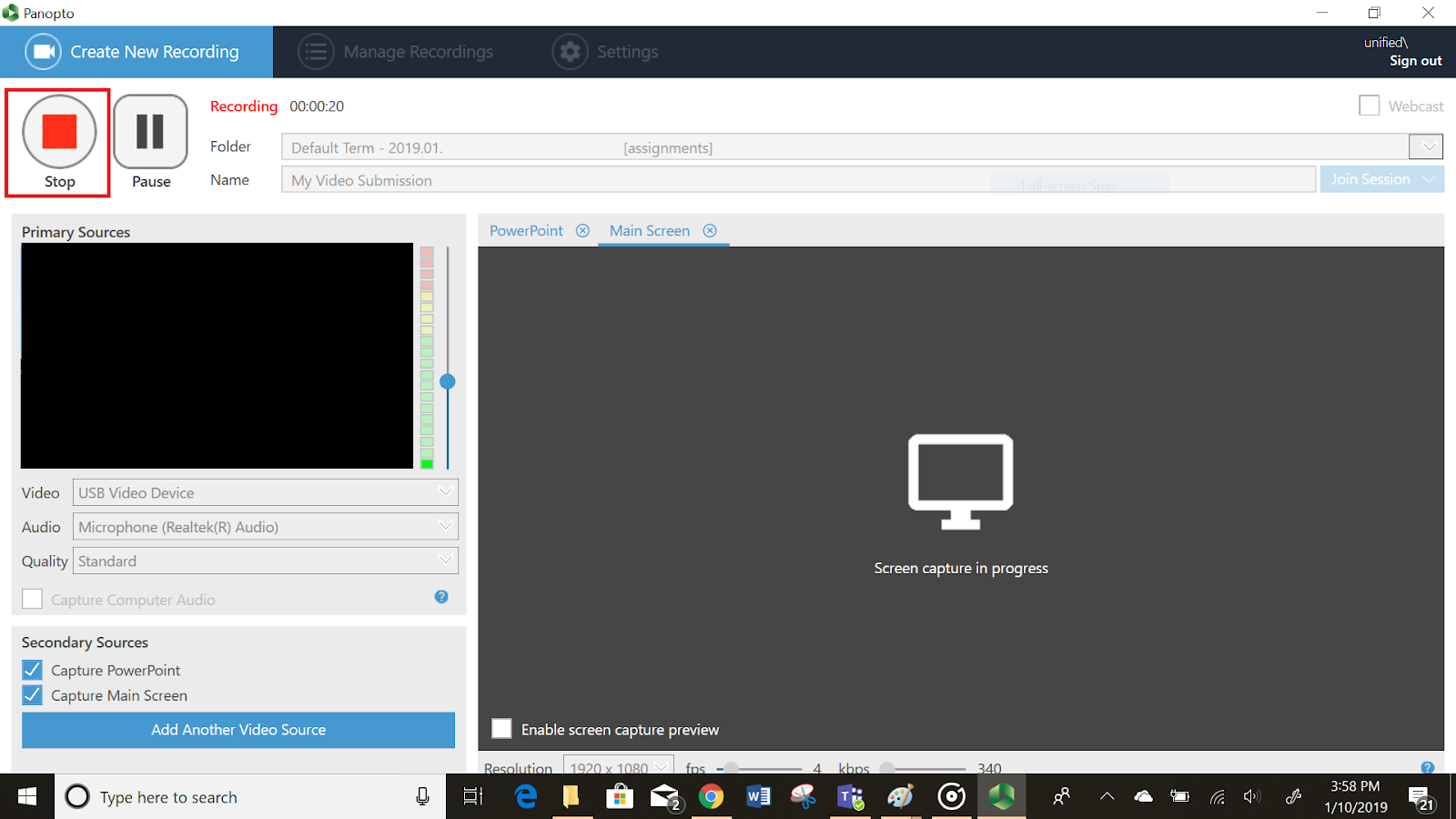Close the Main Screen tab with its X icon
1456x819 pixels.
[x=710, y=231]
